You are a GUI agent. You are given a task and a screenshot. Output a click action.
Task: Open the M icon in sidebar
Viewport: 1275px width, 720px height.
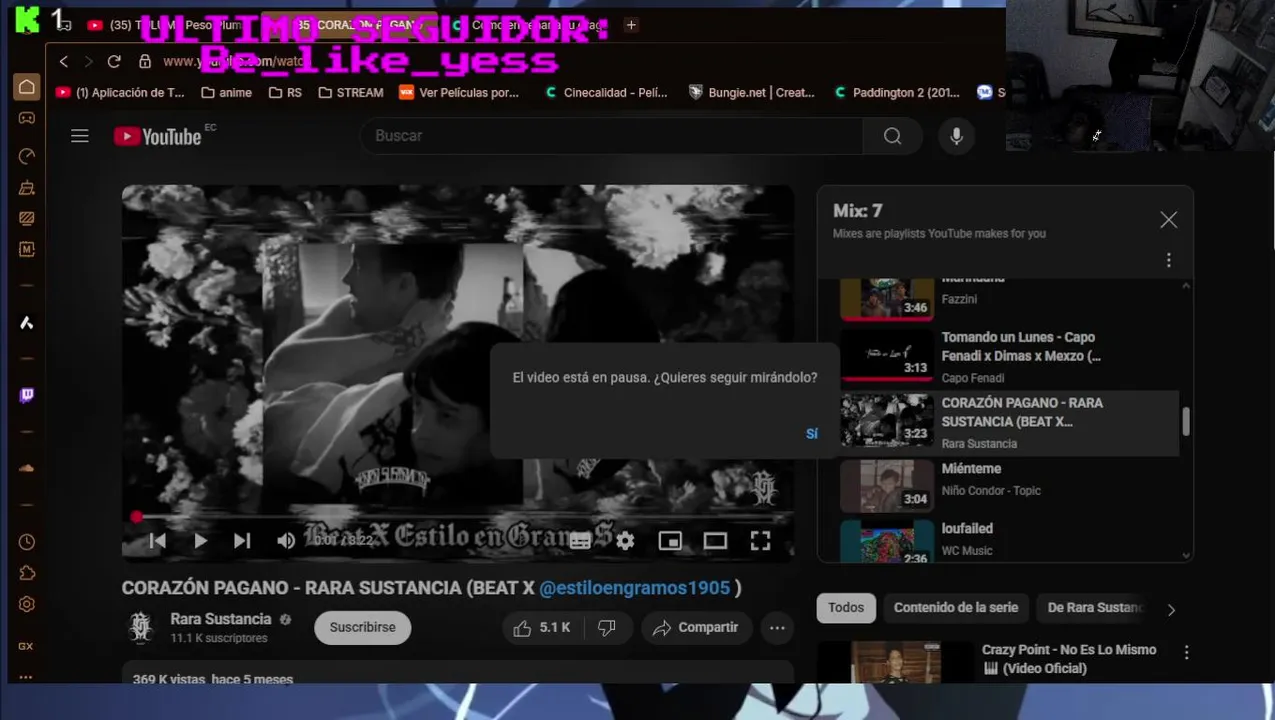point(27,249)
